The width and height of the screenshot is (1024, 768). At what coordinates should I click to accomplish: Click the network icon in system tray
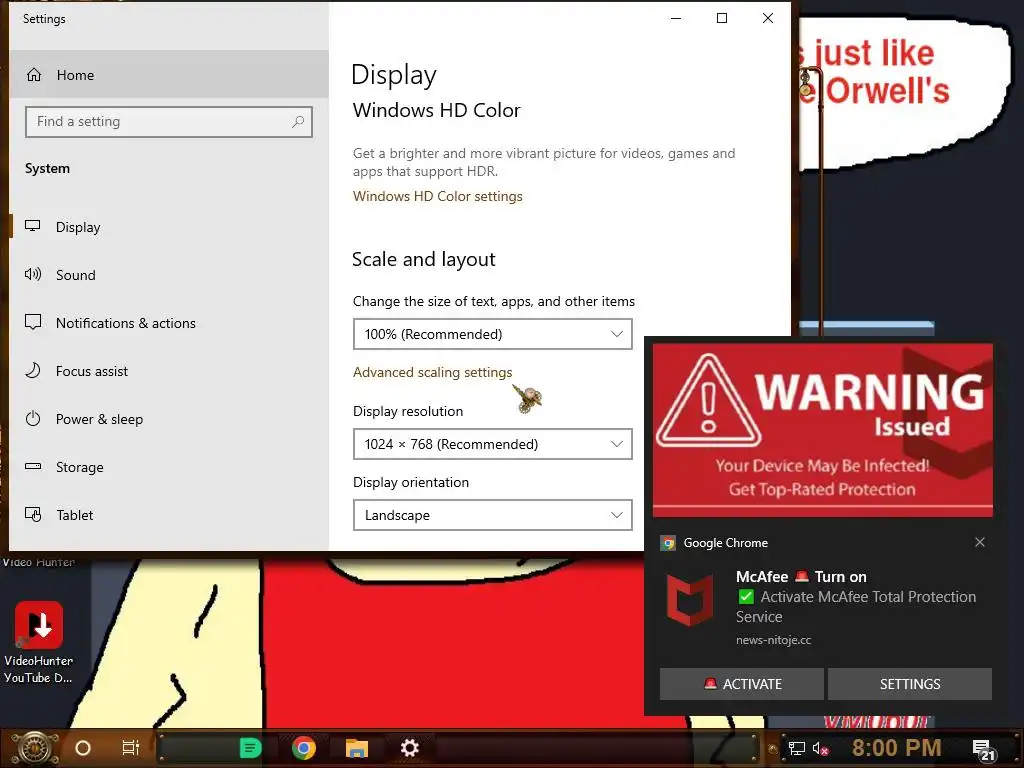pos(797,748)
